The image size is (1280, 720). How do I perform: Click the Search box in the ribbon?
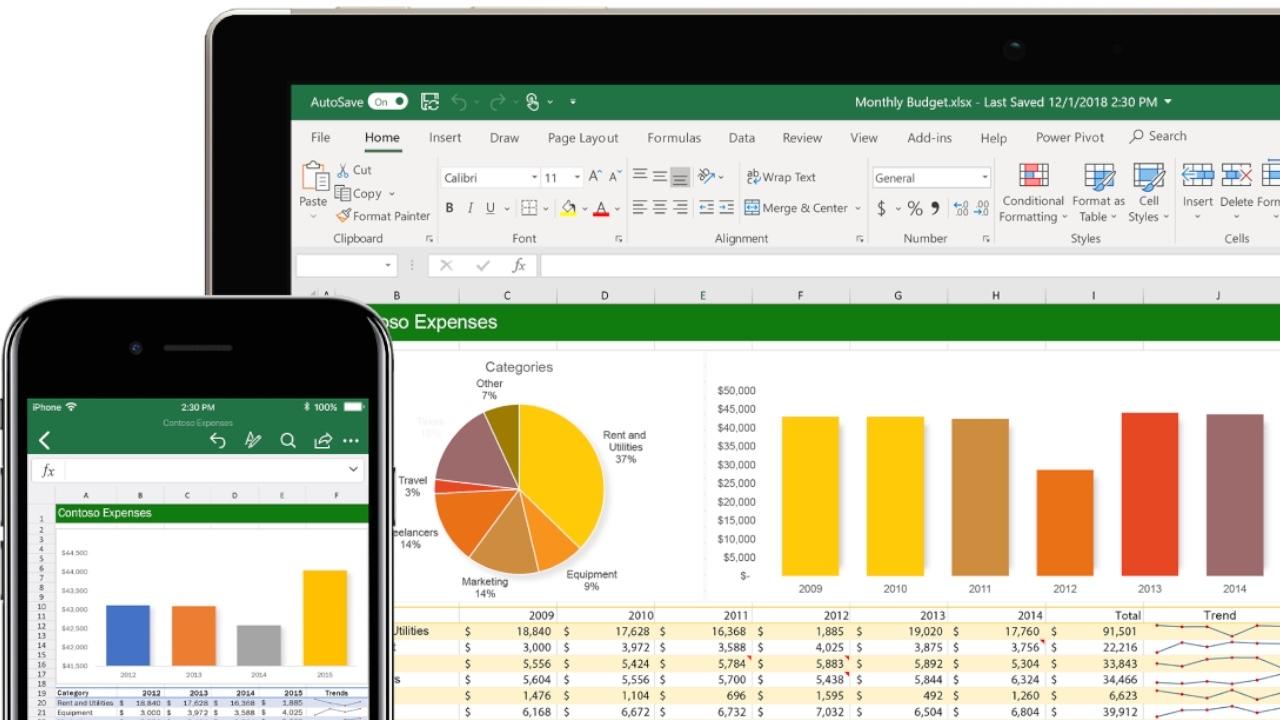(x=1158, y=136)
